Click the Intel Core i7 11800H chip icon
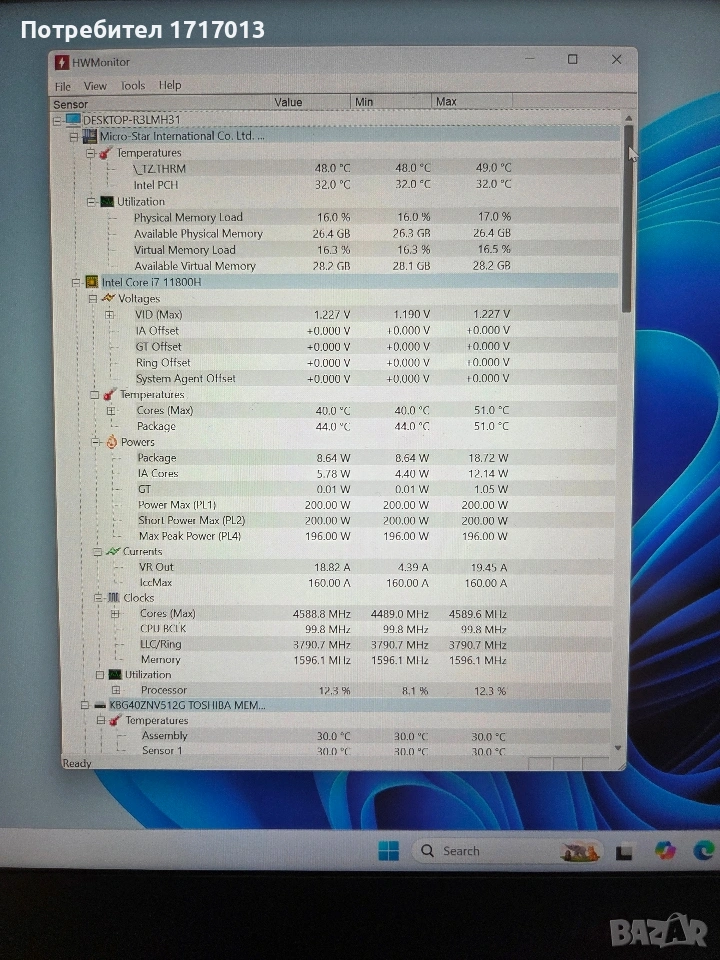The image size is (720, 960). pos(91,283)
